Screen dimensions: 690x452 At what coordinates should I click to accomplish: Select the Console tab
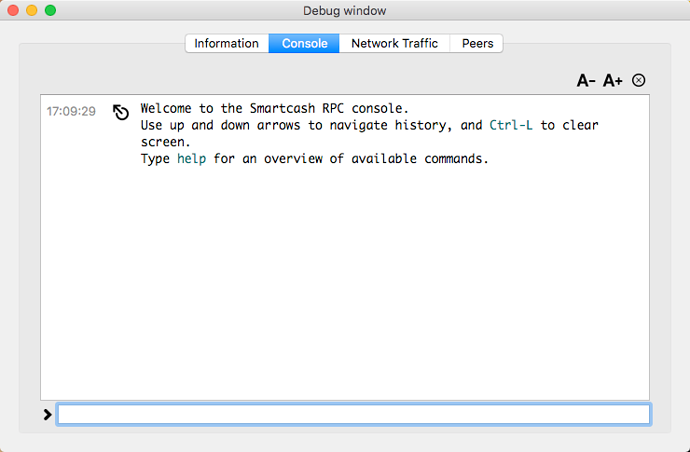(x=304, y=43)
